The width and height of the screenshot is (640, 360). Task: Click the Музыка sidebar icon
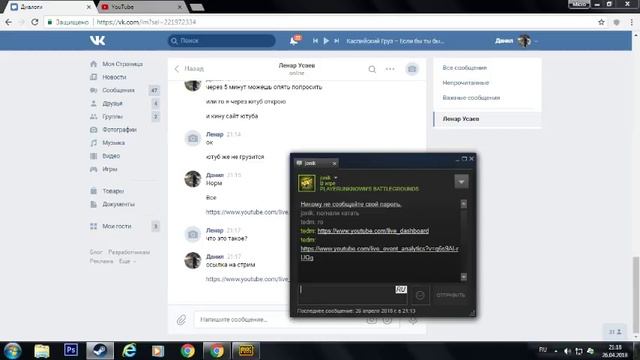click(x=93, y=143)
